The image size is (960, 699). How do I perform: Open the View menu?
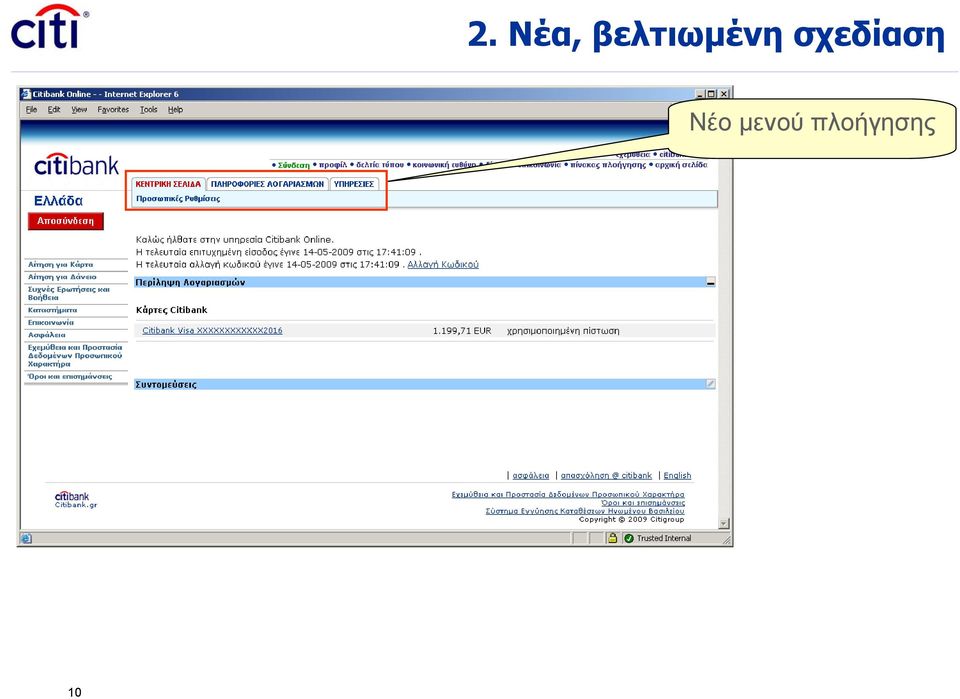tap(79, 110)
